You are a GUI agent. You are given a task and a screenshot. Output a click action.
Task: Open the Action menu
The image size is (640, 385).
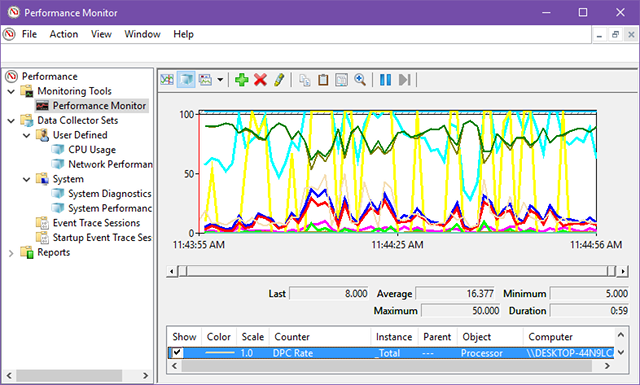coord(64,34)
